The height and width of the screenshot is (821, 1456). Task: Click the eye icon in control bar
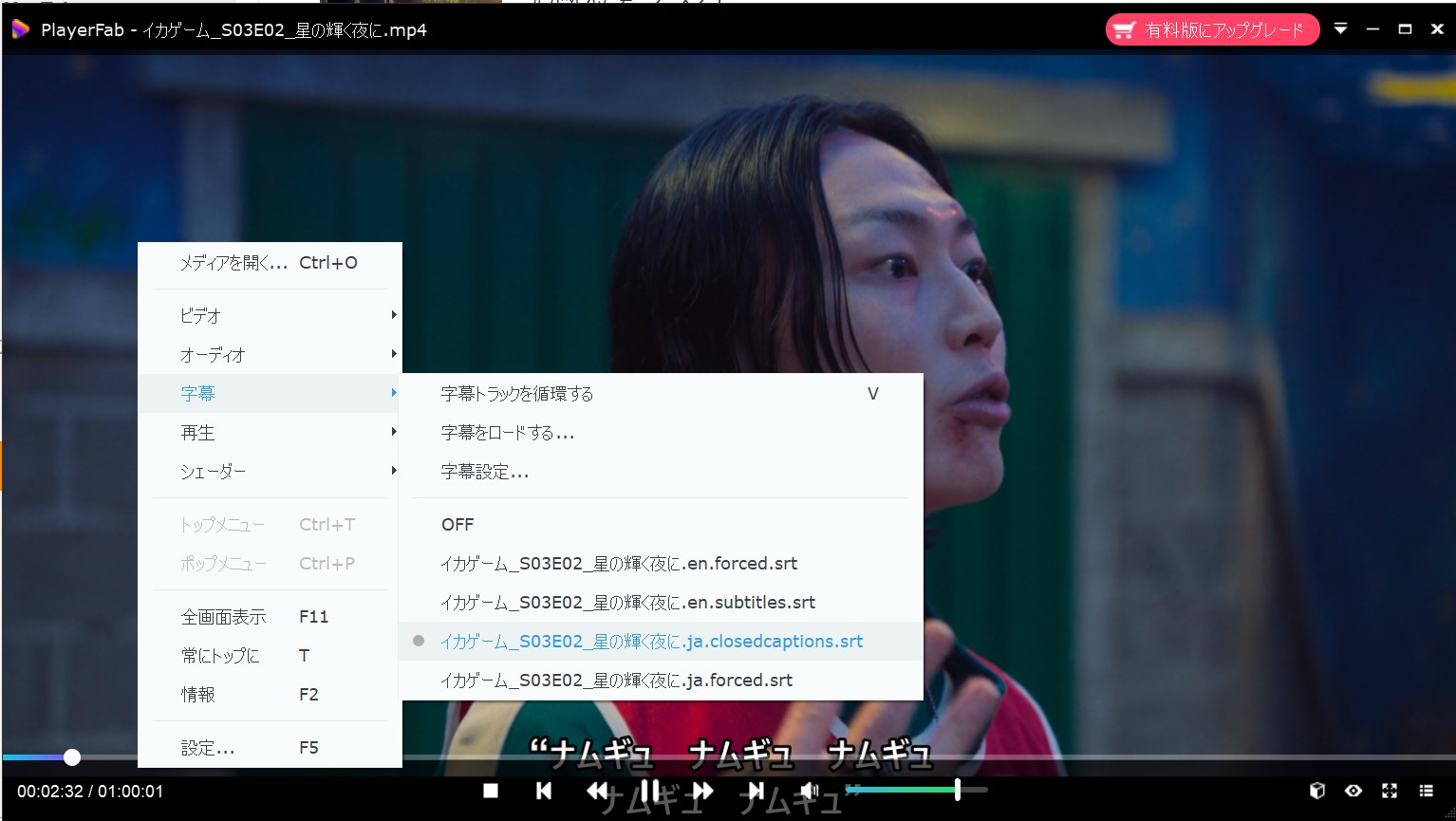coord(1353,791)
